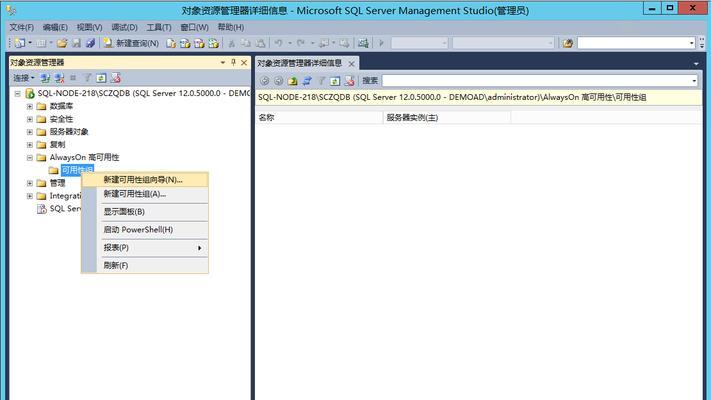
Task: Click the Redo arrow icon
Action: pos(300,43)
